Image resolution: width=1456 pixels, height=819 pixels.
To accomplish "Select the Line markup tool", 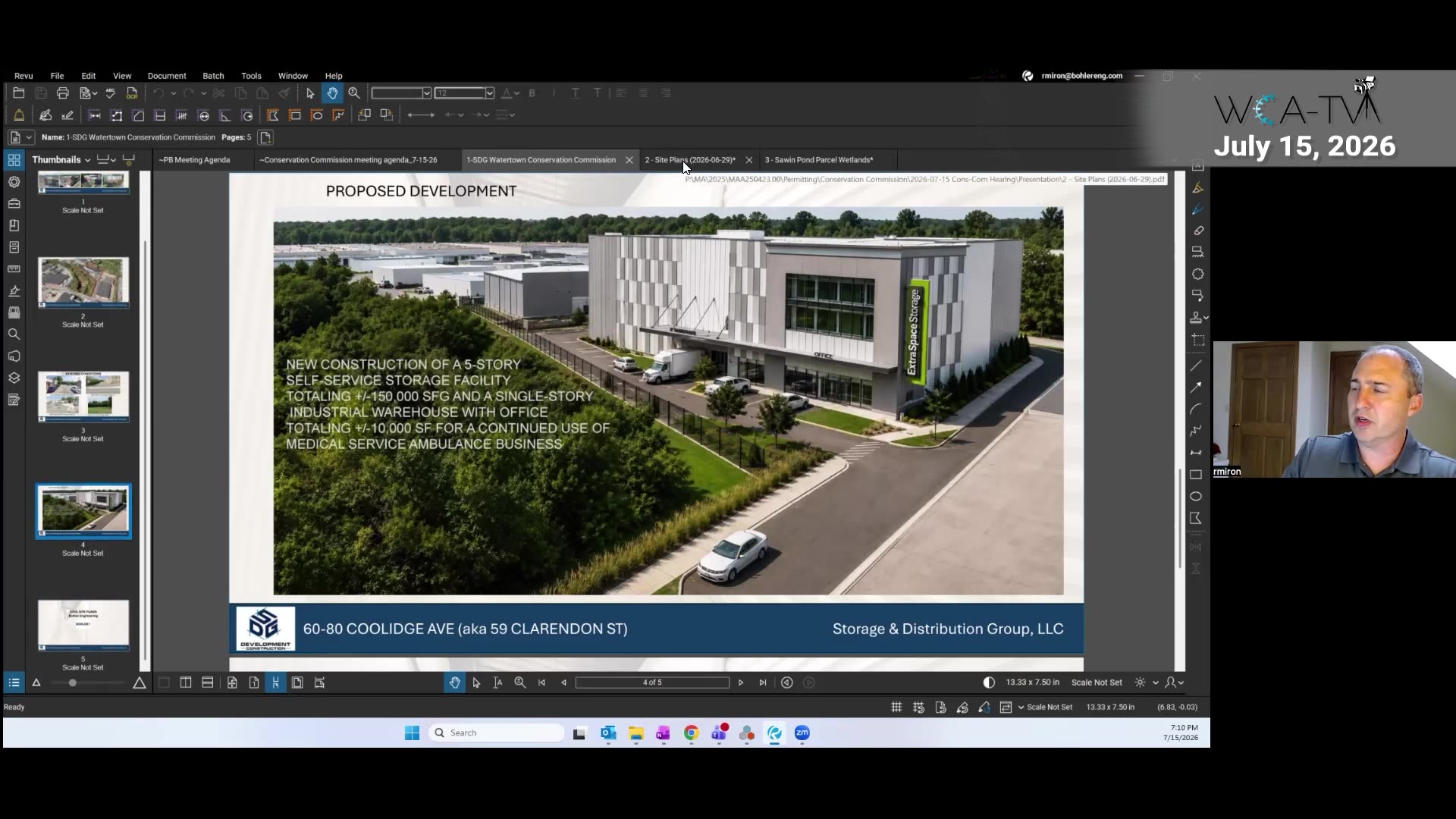I will (1196, 366).
